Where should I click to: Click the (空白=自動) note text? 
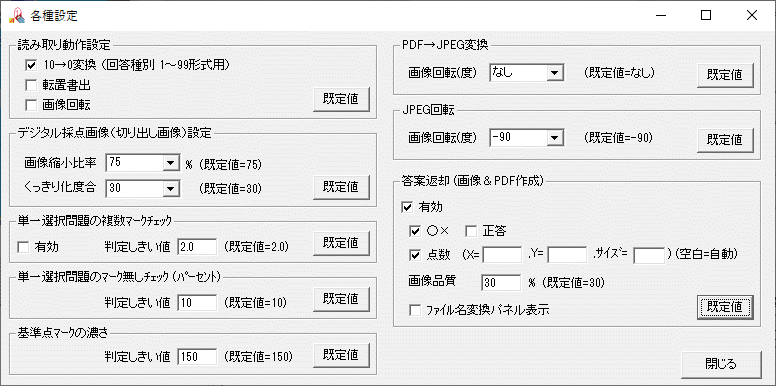[x=706, y=254]
